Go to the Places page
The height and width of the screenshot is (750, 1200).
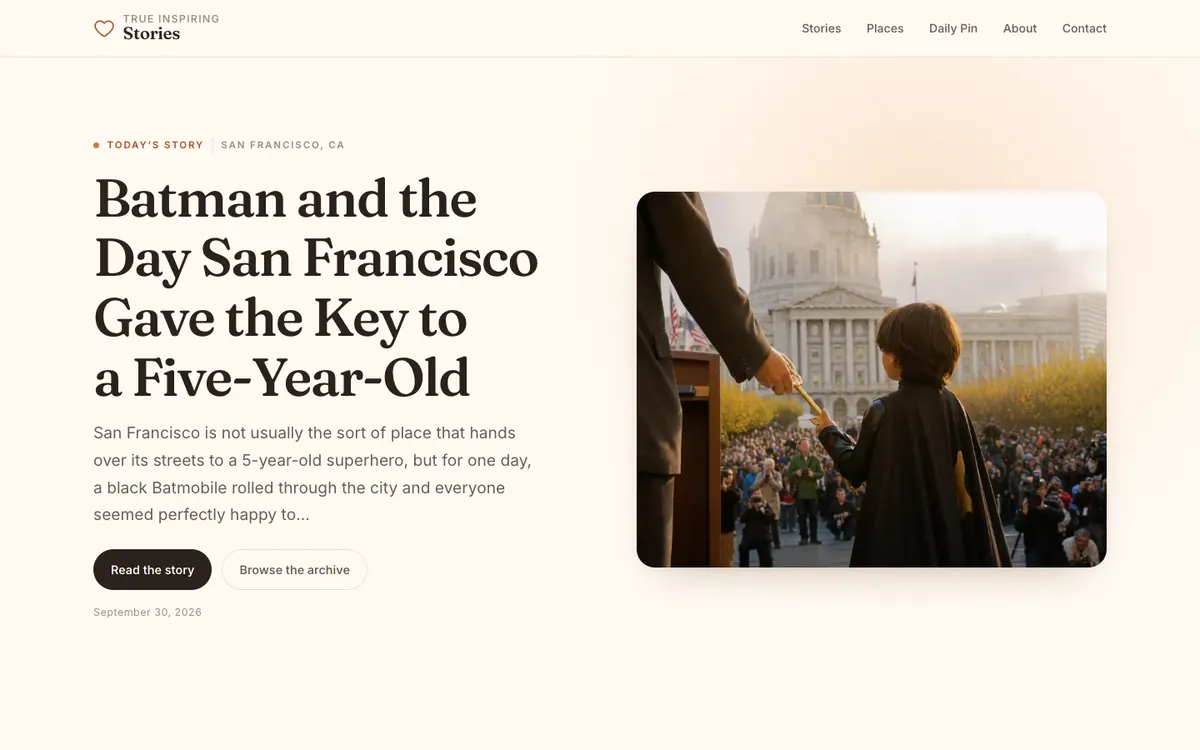tap(885, 28)
